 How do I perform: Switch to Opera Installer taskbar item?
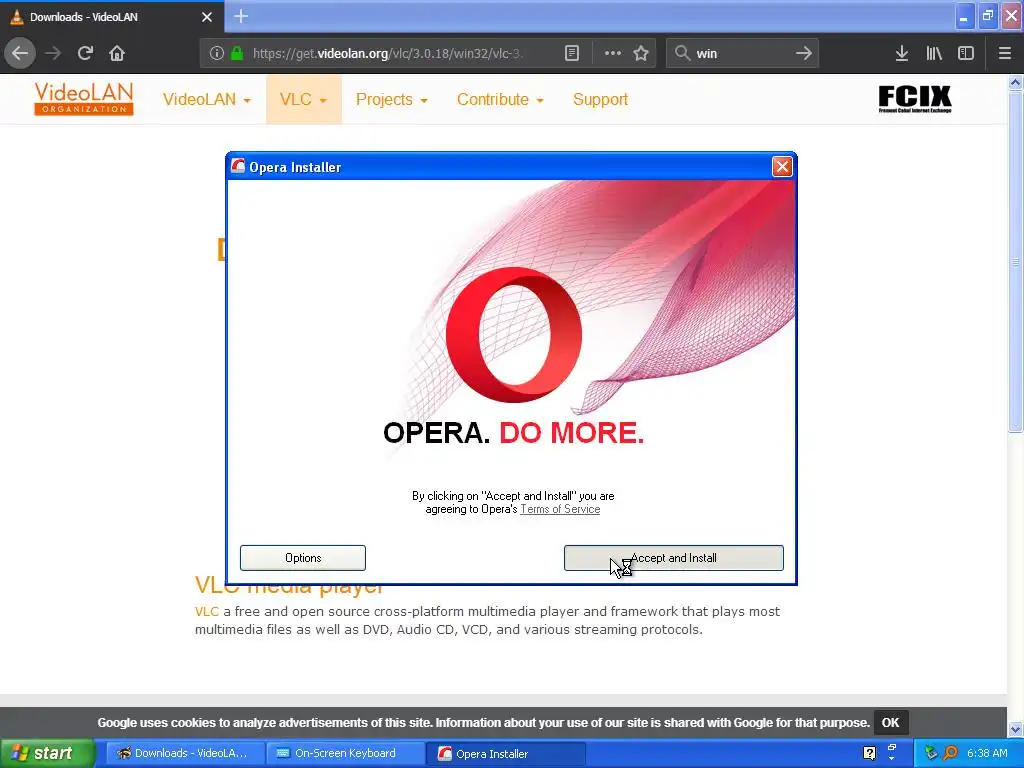(506, 753)
